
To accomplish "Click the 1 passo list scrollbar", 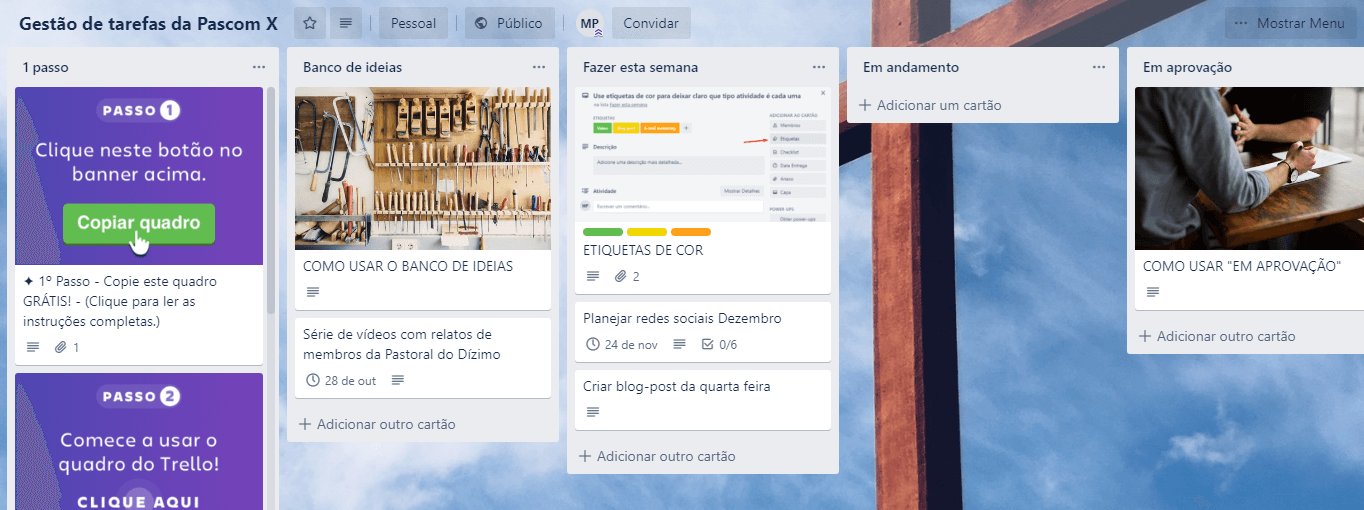I will pyautogui.click(x=271, y=200).
